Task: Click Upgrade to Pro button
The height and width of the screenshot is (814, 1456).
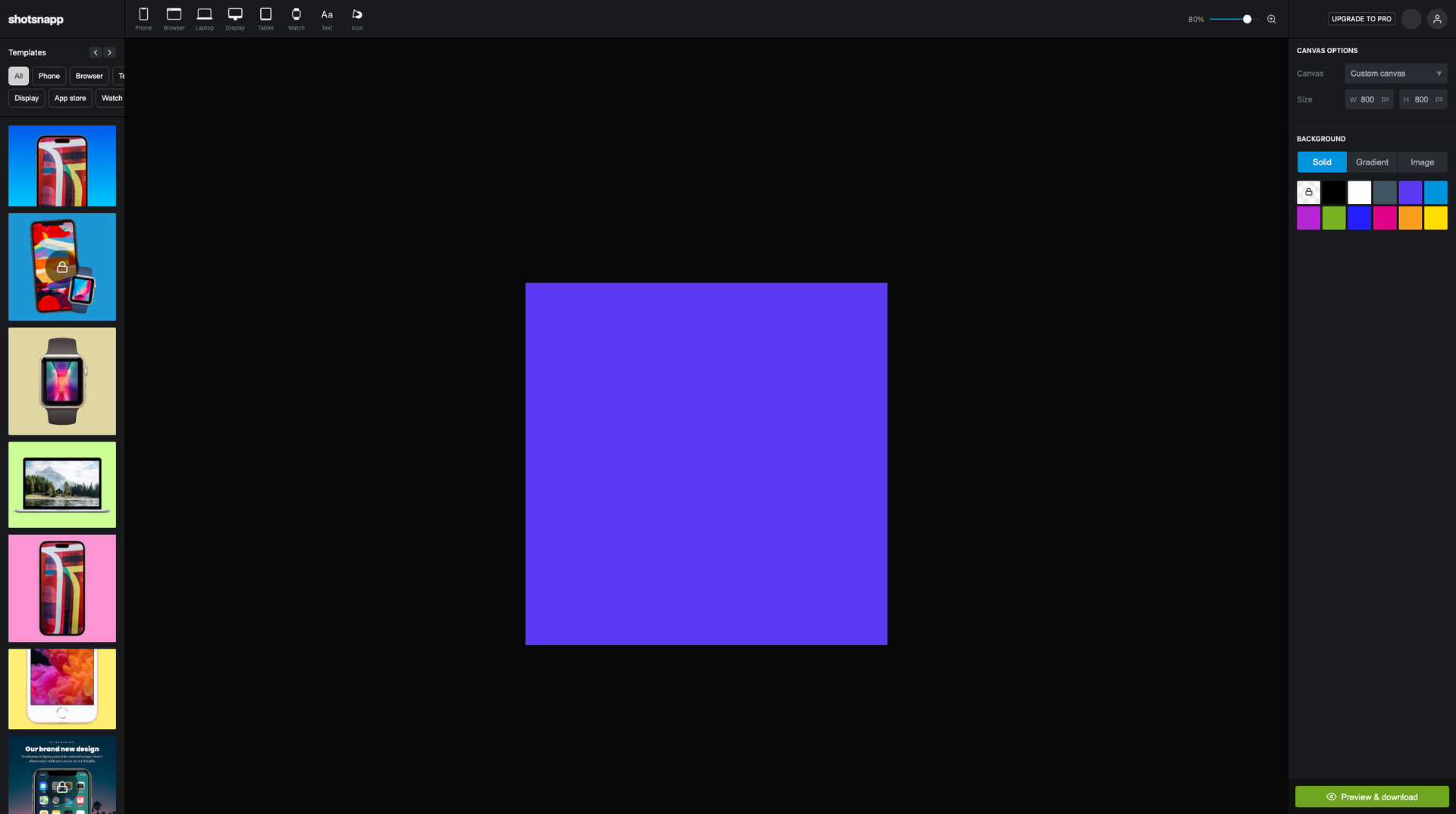Action: (1361, 19)
